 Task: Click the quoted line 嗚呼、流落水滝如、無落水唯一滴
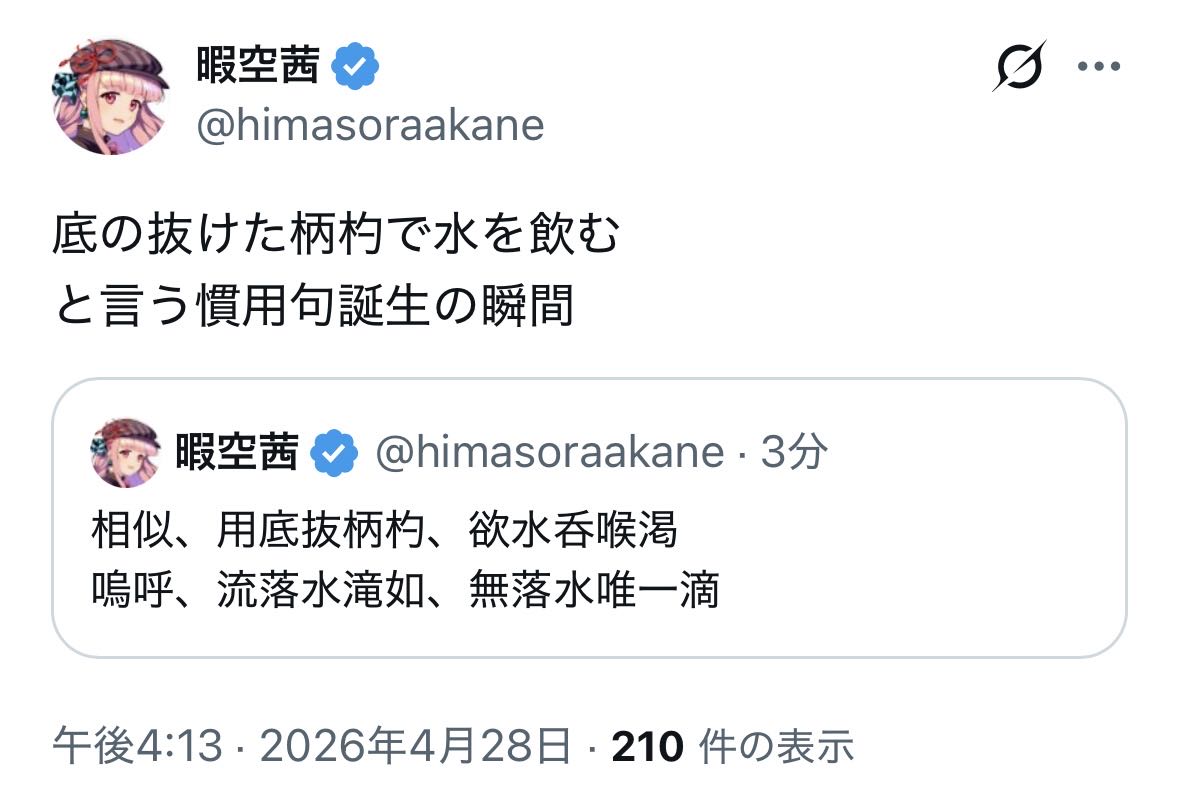tap(404, 591)
